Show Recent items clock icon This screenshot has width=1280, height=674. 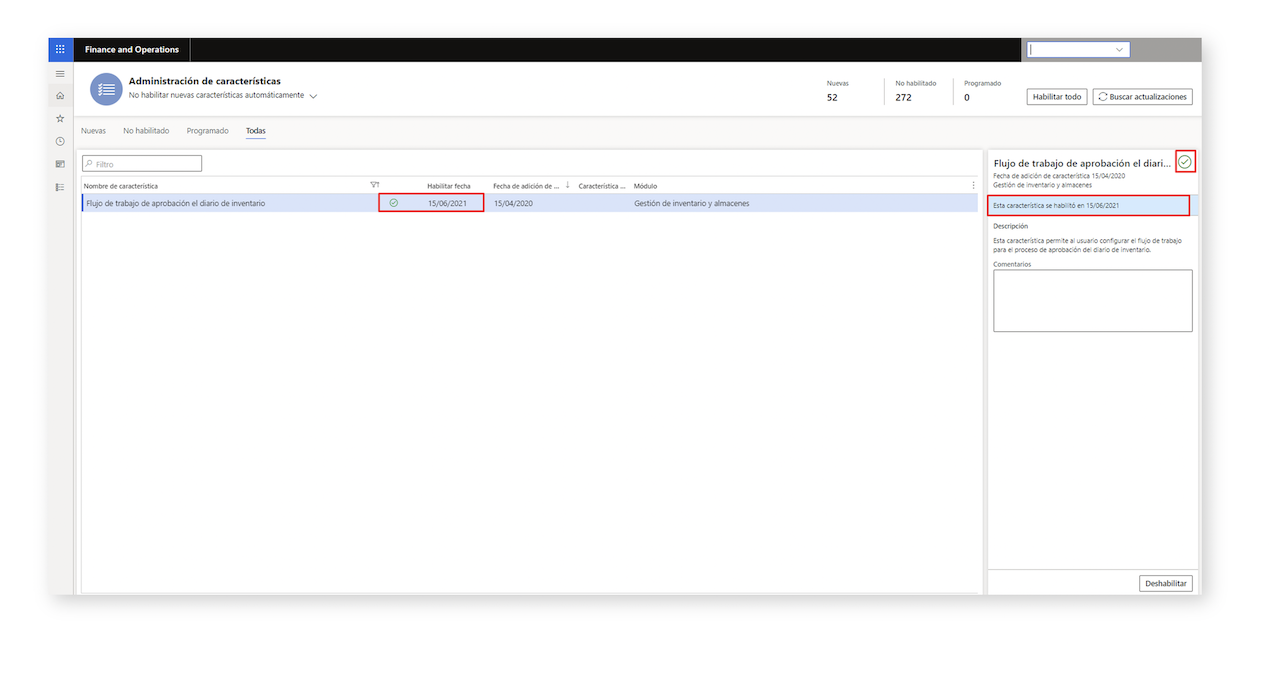click(x=60, y=141)
